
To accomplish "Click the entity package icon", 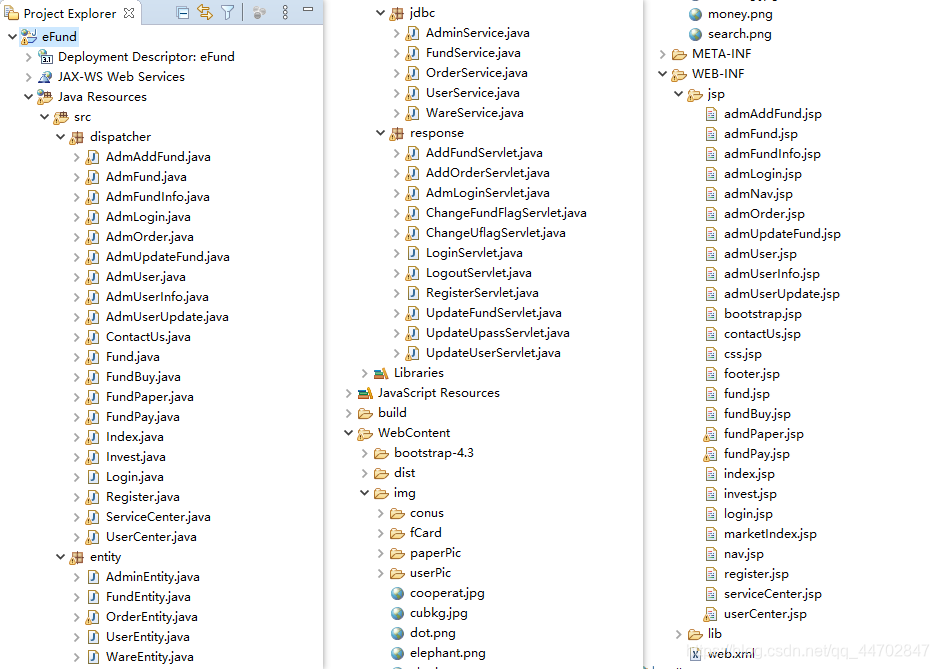I will click(77, 558).
